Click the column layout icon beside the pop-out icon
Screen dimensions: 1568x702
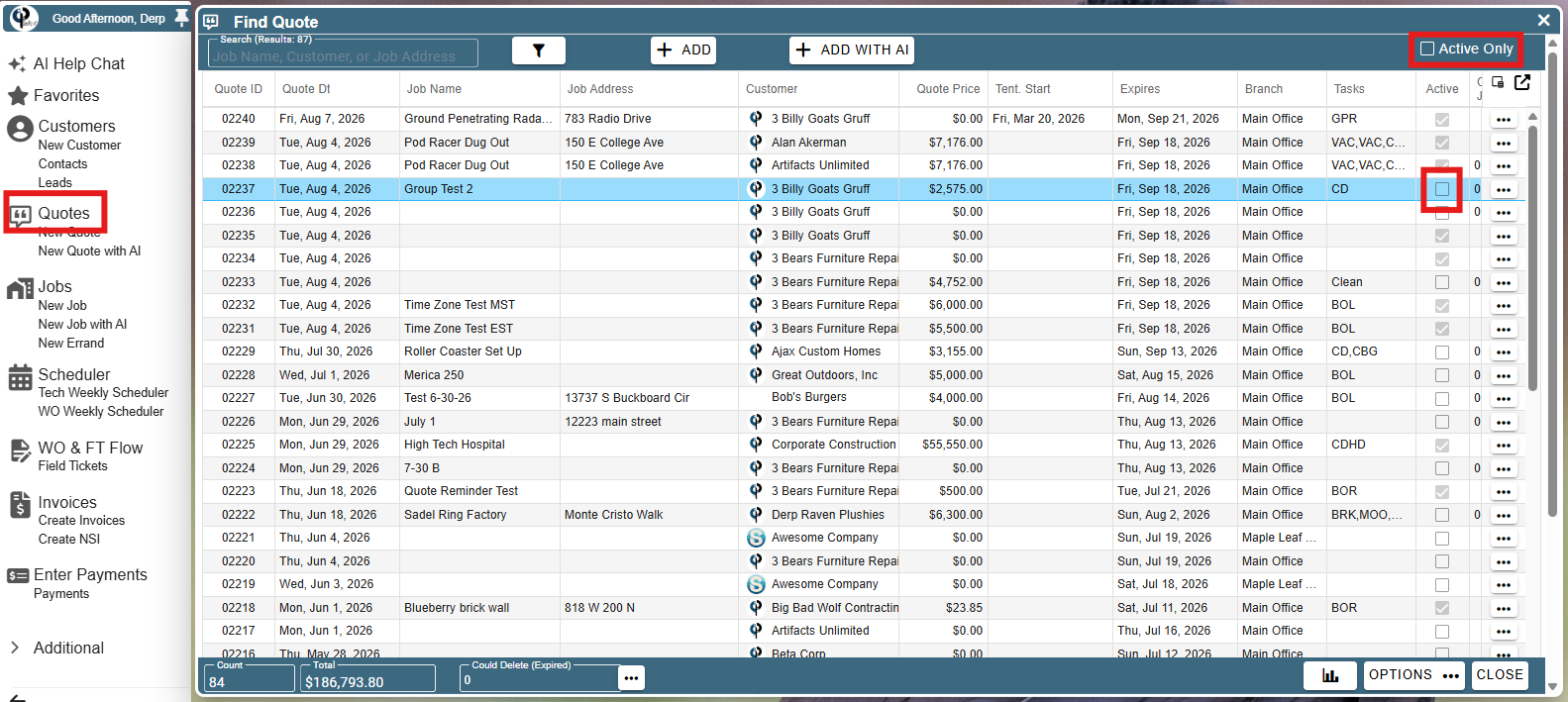(1498, 82)
